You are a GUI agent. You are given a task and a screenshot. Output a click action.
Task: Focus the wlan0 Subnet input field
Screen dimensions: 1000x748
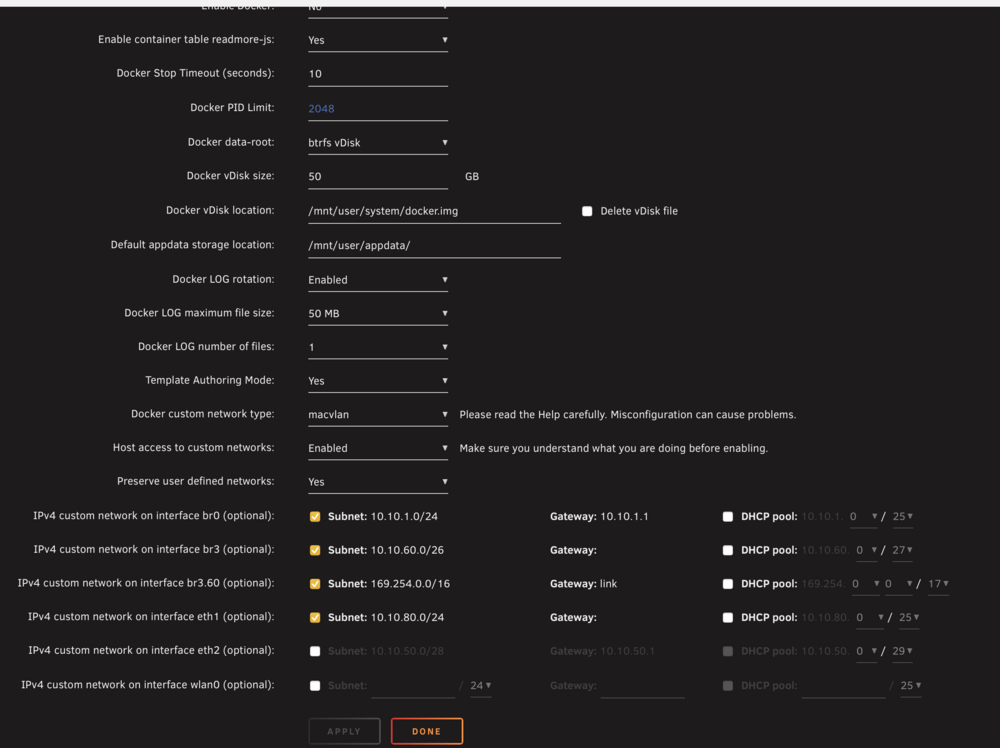coord(413,686)
